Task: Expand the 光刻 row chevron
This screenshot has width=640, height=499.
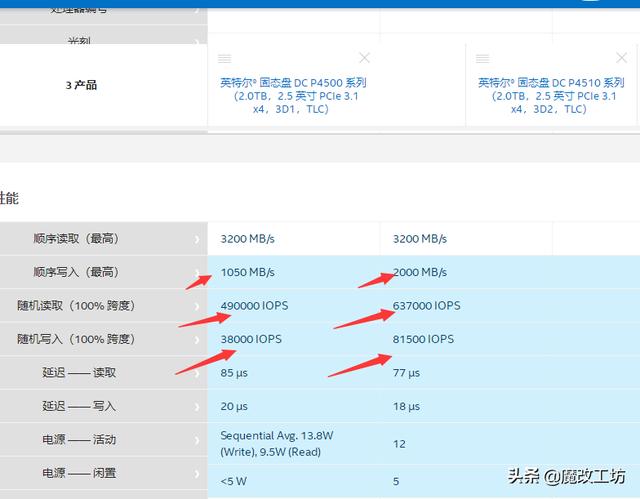Action: click(197, 42)
